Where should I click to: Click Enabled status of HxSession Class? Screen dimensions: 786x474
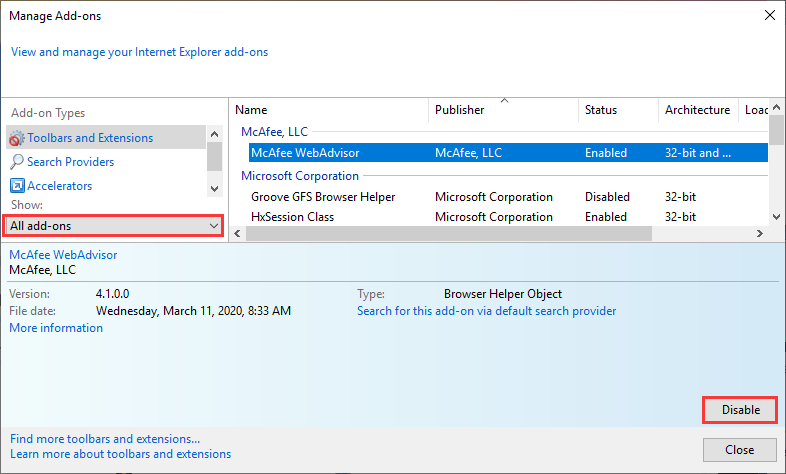point(606,217)
